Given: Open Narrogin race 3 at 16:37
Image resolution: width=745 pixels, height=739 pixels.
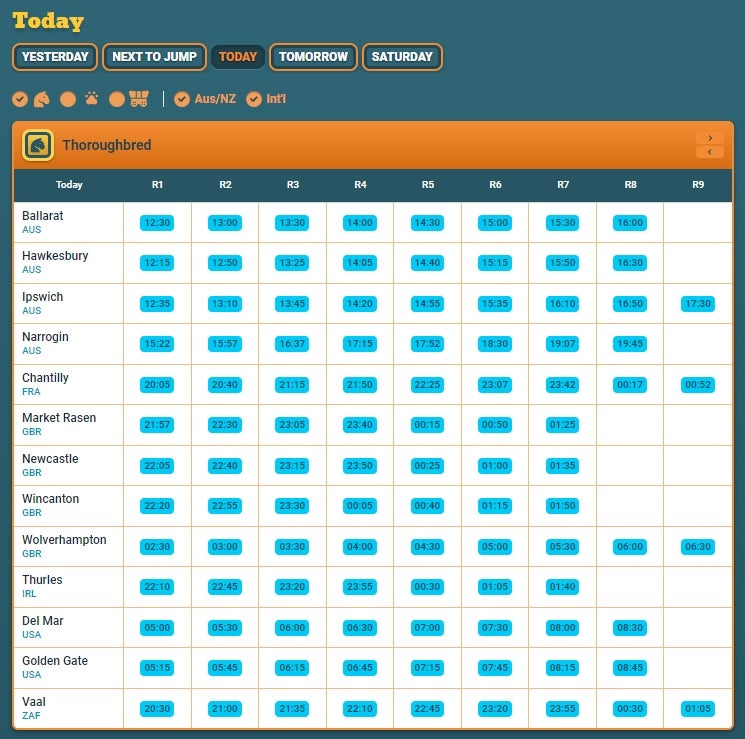Looking at the screenshot, I should [x=292, y=344].
